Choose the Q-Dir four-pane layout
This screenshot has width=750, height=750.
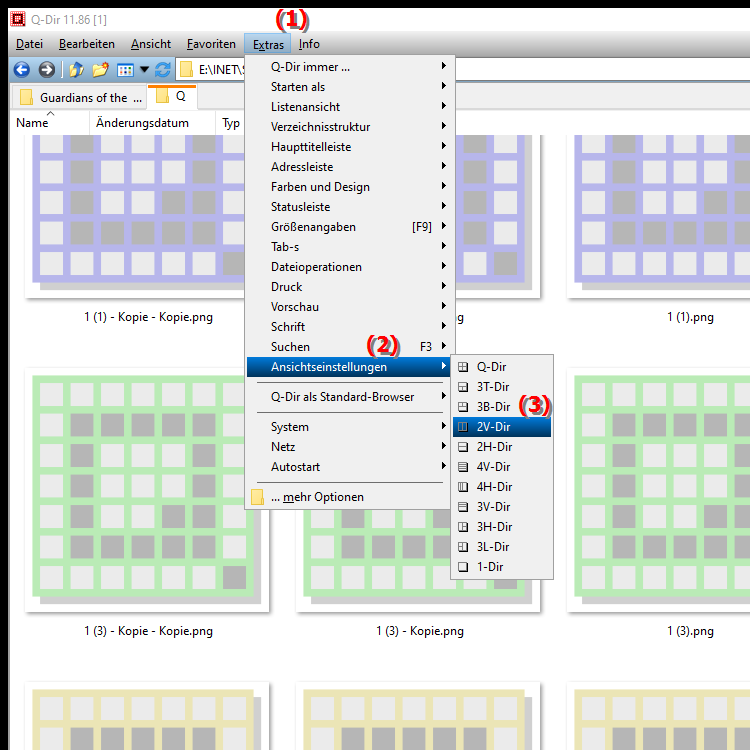coord(502,367)
